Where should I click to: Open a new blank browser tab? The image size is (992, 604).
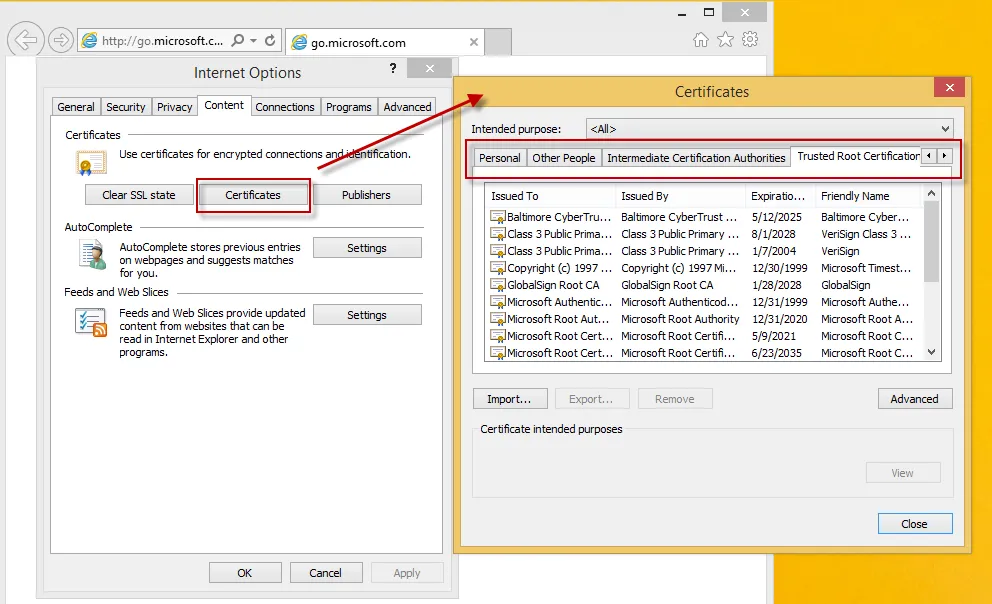click(498, 42)
